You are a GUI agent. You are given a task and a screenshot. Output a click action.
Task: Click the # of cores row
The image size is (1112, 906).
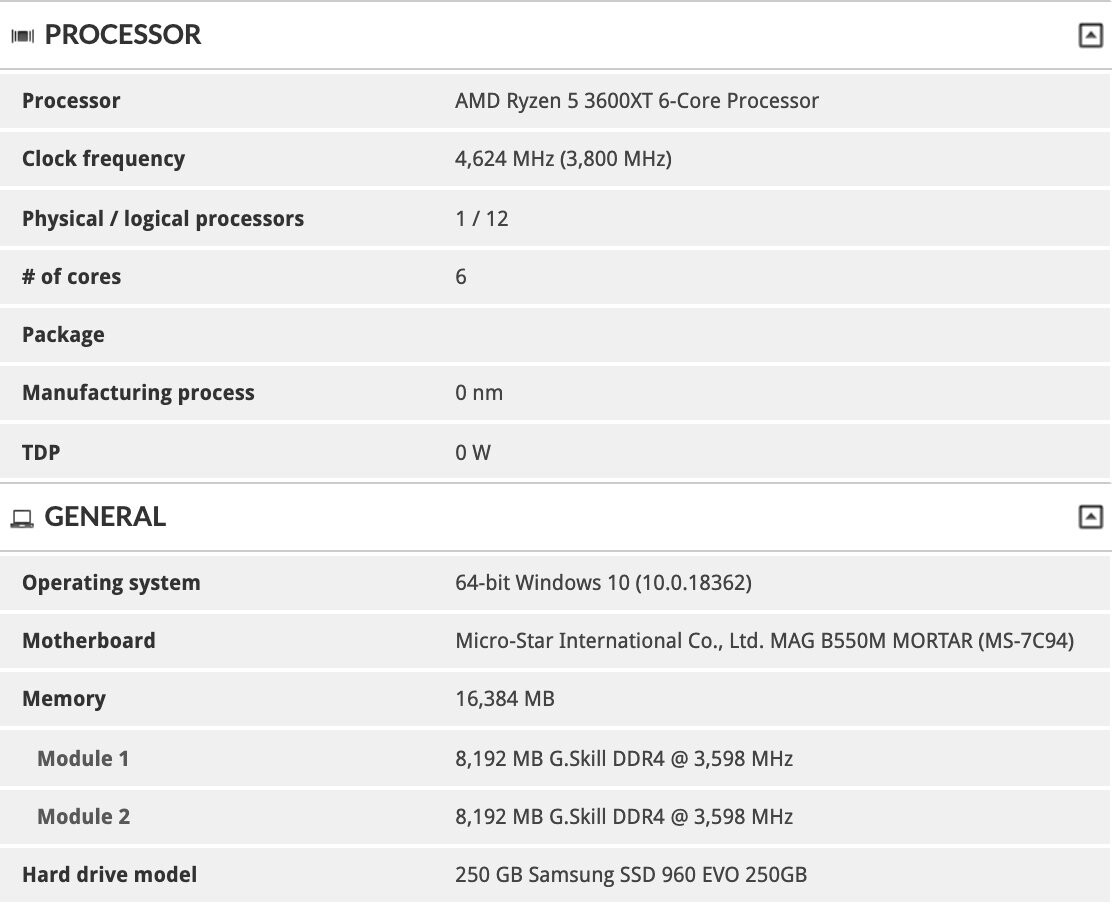[x=556, y=276]
